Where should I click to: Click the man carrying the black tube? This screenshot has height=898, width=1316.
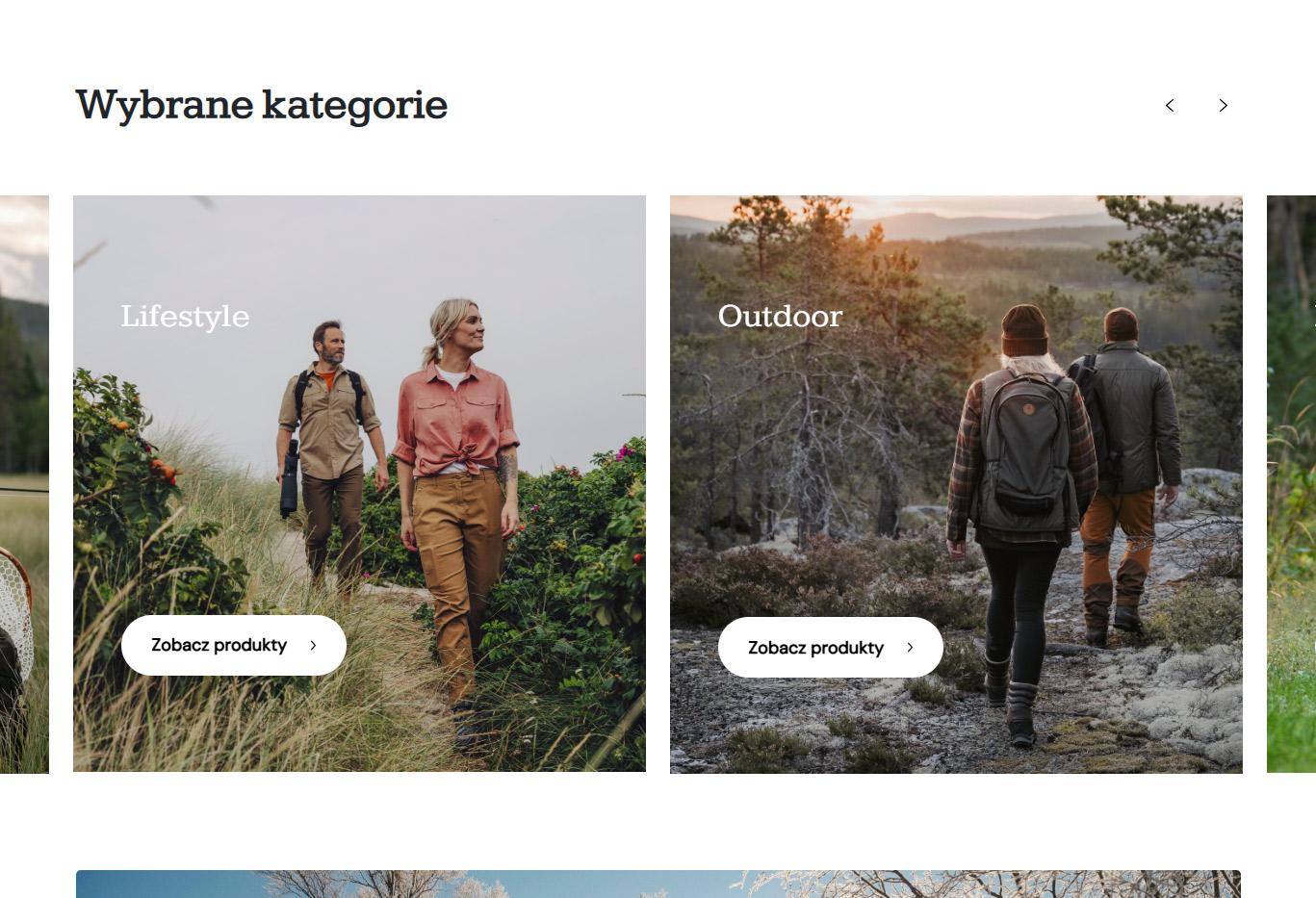coord(329,452)
